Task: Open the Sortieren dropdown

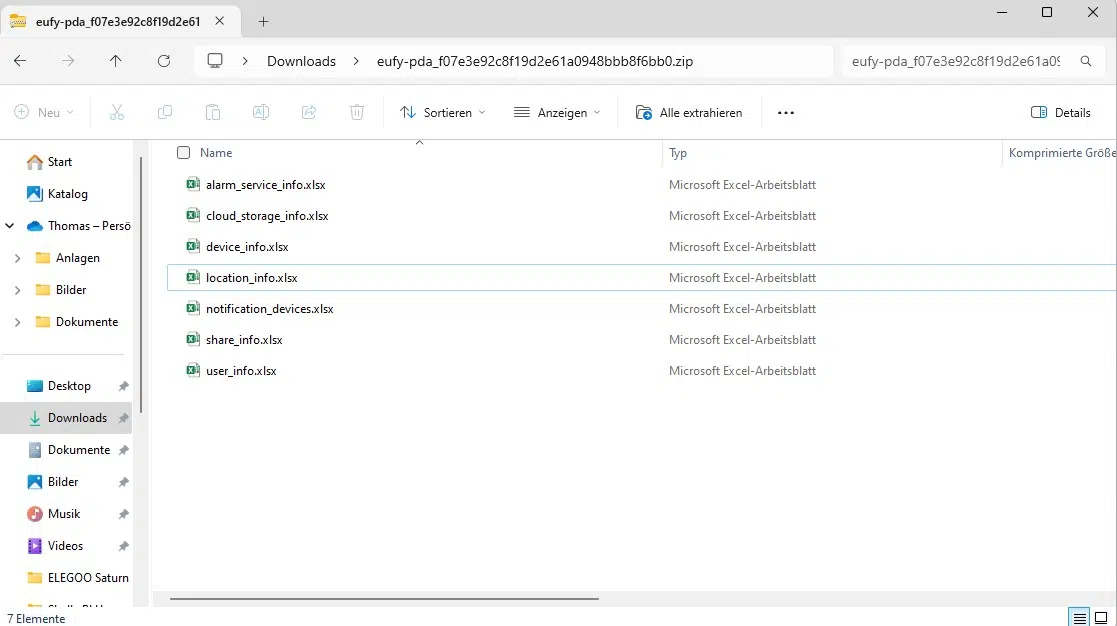Action: pos(442,113)
